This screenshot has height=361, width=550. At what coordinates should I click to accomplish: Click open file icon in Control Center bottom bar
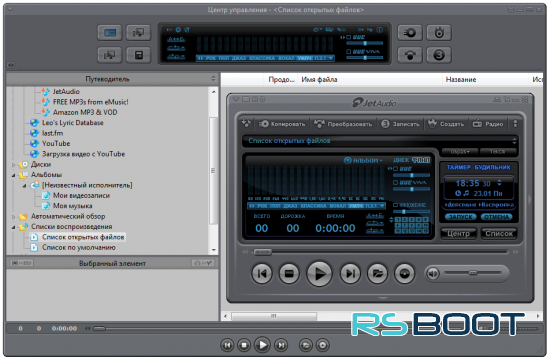[306, 345]
